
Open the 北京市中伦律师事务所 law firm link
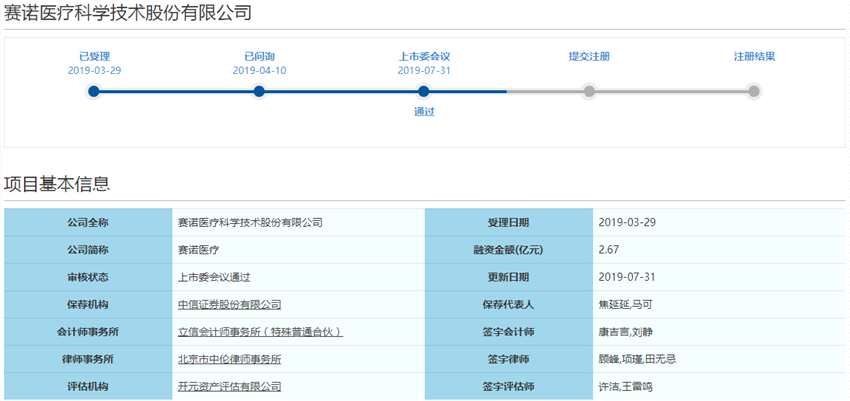(x=230, y=359)
